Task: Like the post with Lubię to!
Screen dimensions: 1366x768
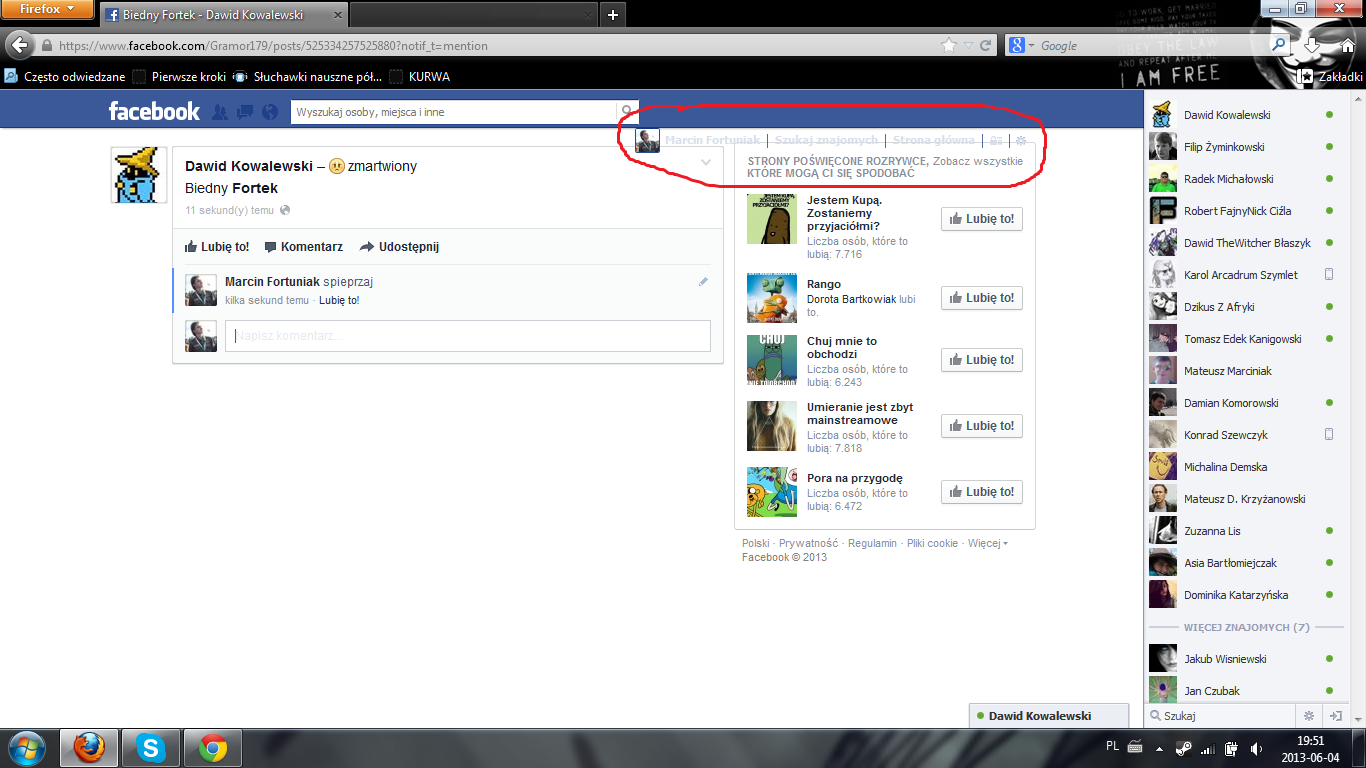Action: [217, 247]
